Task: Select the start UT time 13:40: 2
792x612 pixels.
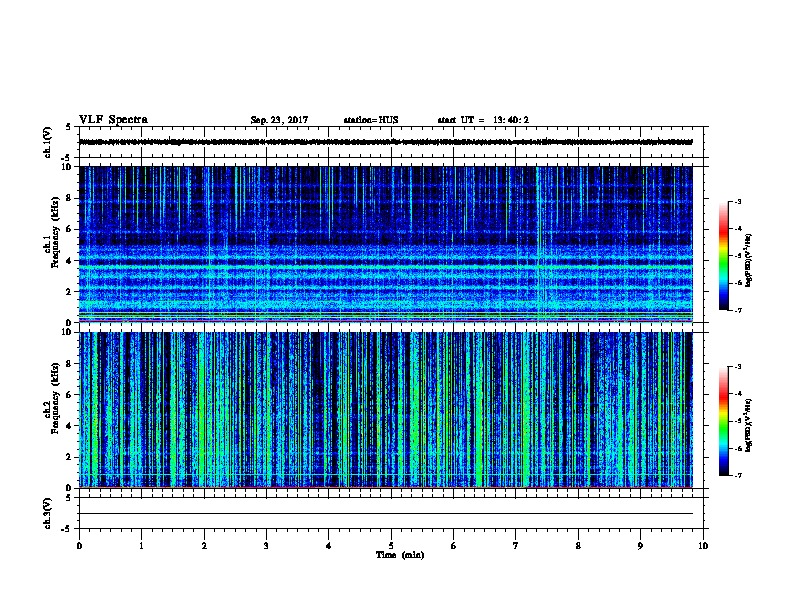Action: tap(511, 120)
